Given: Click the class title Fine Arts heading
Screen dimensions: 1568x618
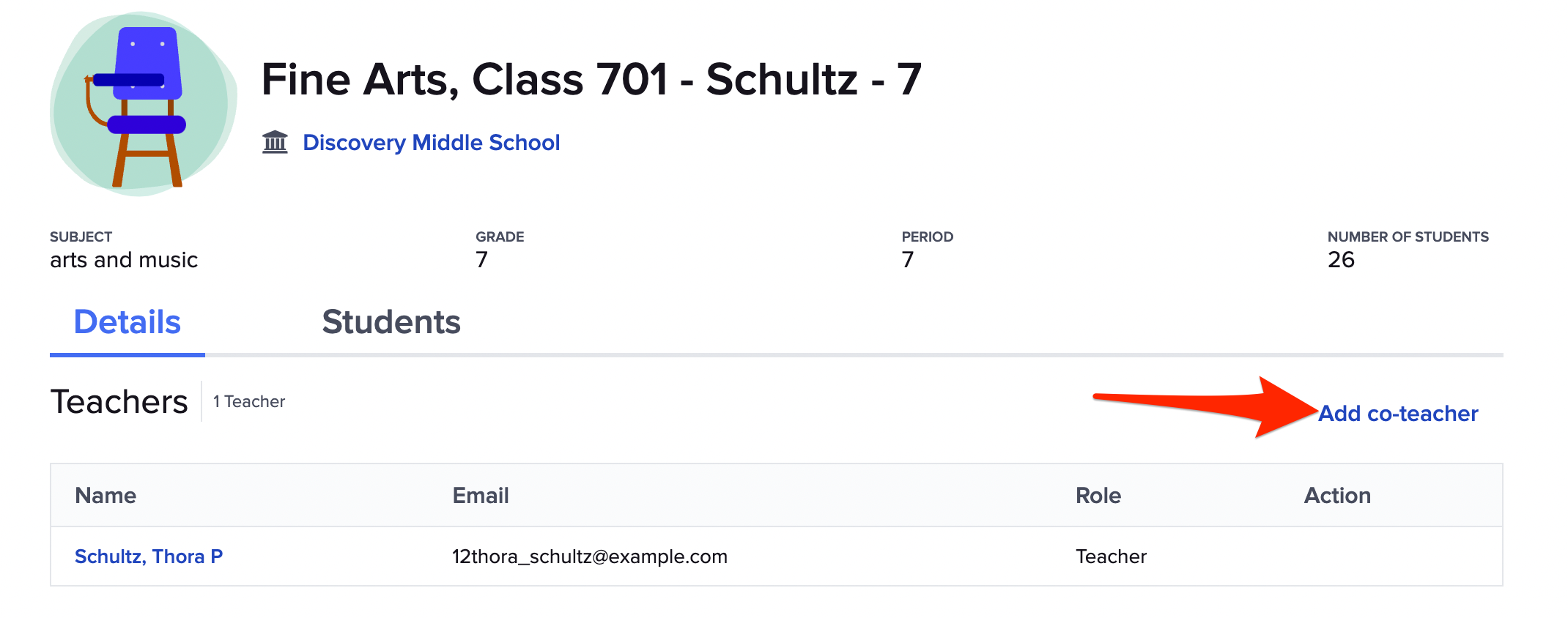Looking at the screenshot, I should [591, 79].
